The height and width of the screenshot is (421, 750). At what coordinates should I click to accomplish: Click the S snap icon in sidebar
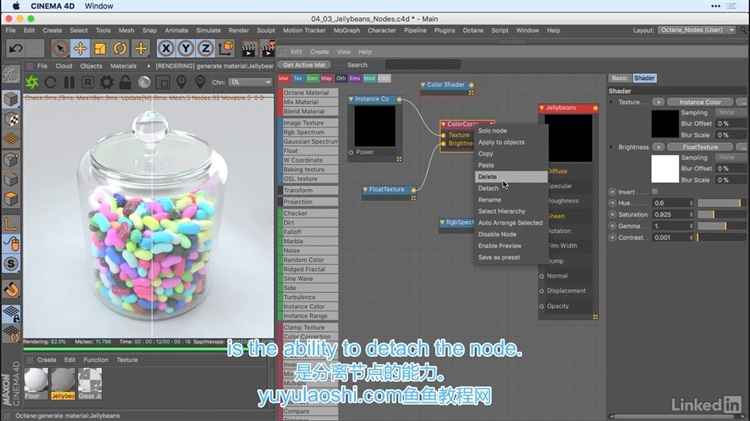click(x=11, y=264)
